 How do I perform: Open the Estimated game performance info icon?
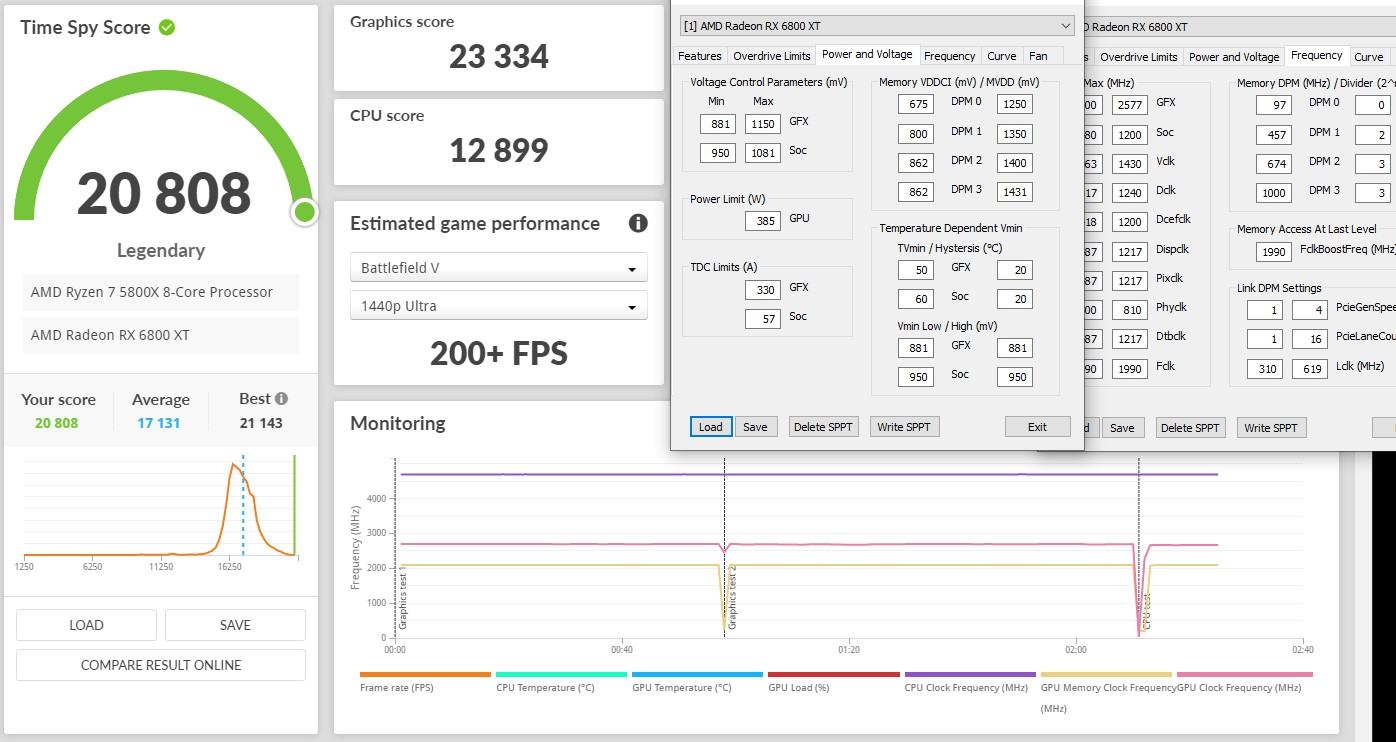pos(638,223)
